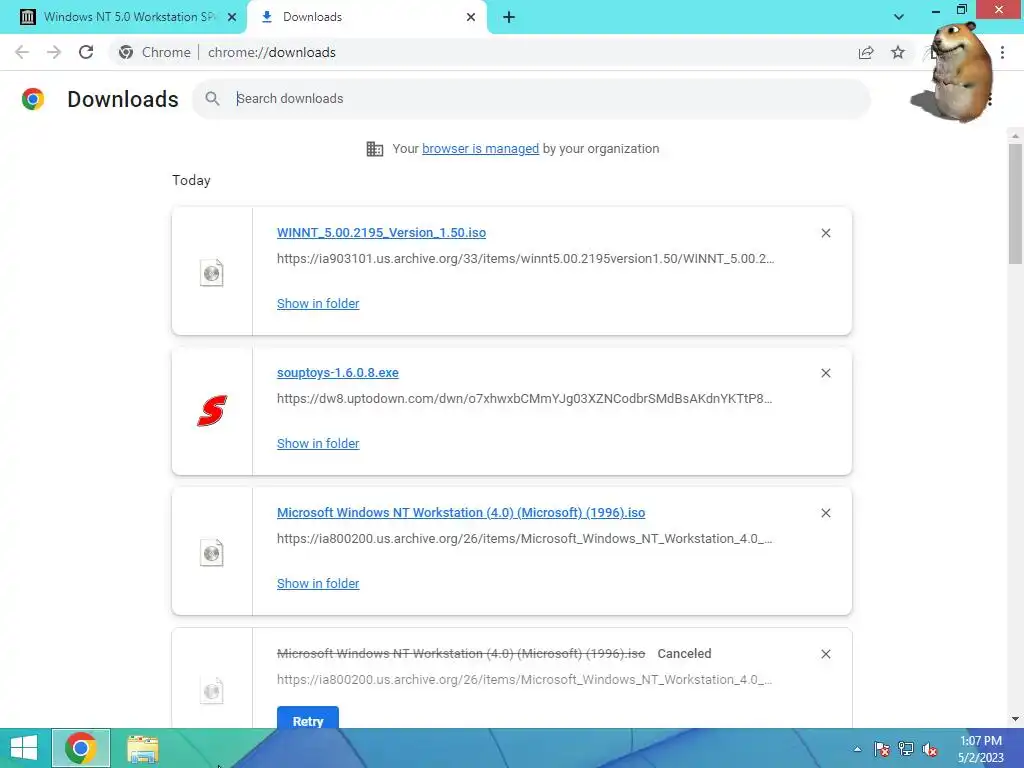Show souptoys-1.6.0.8.exe in folder
1024x768 pixels.
[x=318, y=443]
